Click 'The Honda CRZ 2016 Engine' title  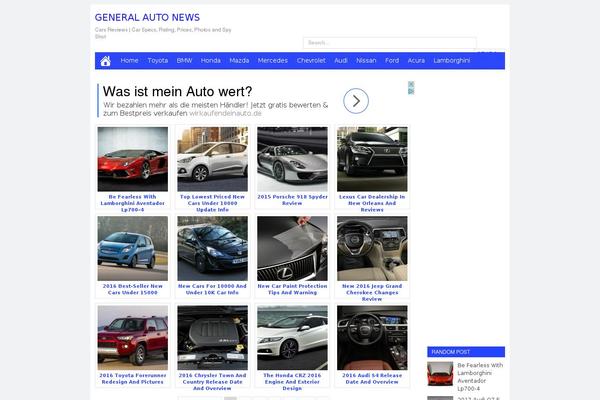point(292,382)
